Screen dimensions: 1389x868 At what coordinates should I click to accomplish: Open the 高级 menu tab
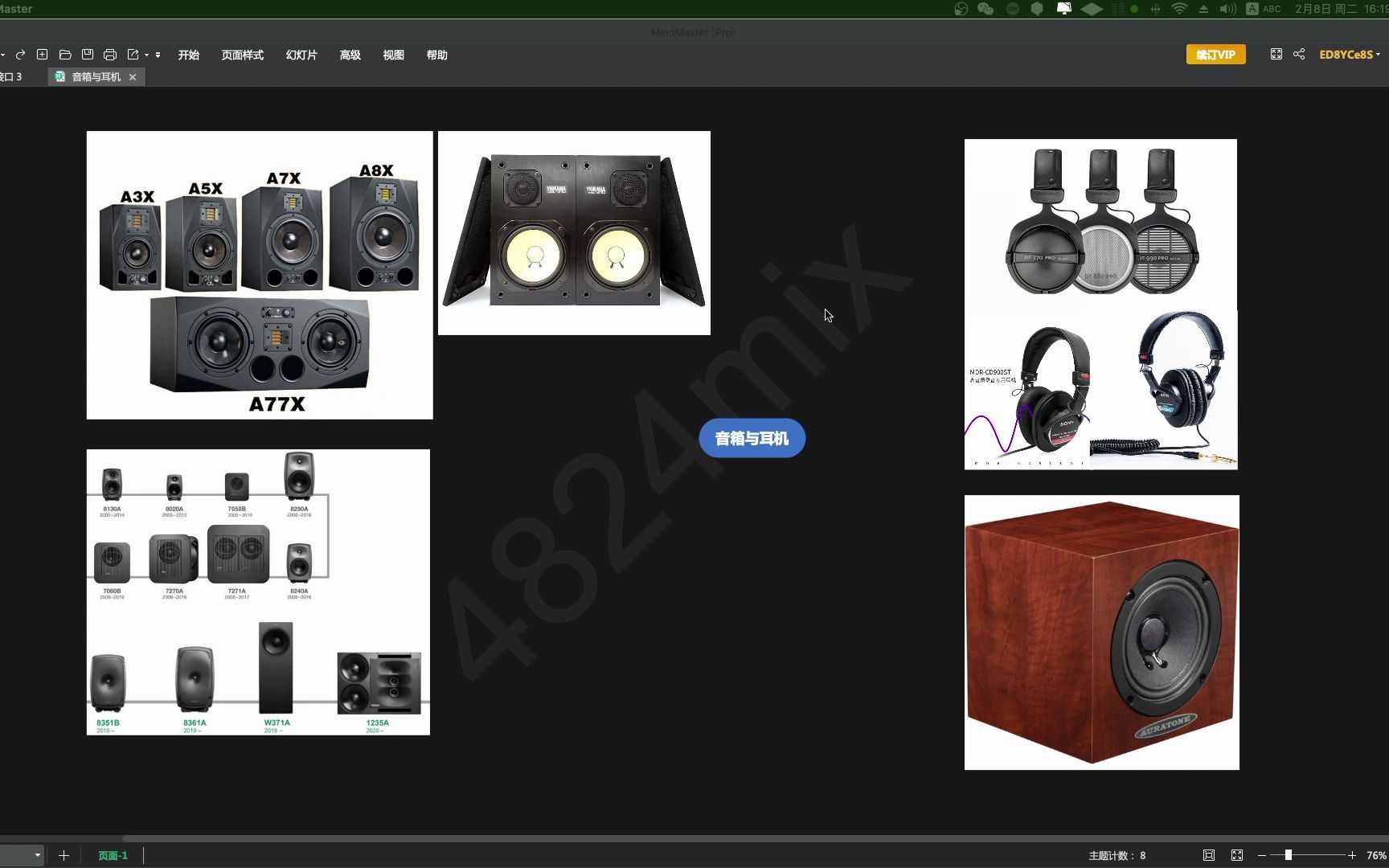click(350, 55)
